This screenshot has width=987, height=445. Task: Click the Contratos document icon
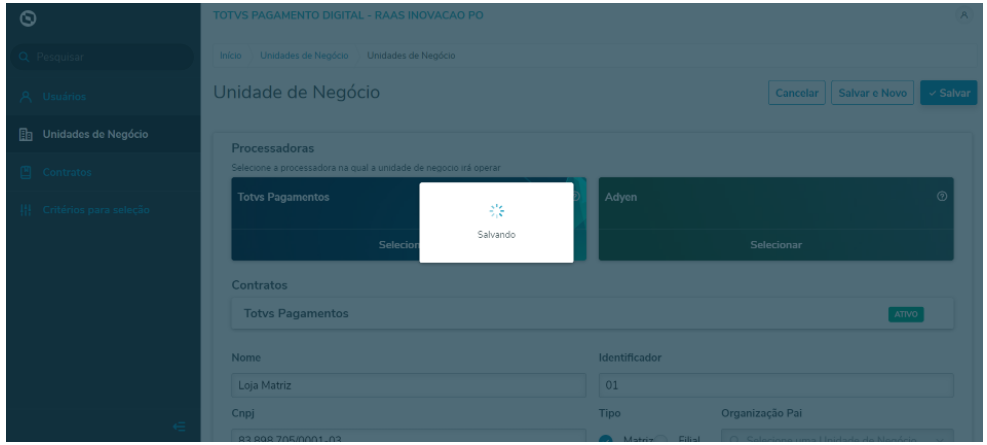(x=26, y=172)
